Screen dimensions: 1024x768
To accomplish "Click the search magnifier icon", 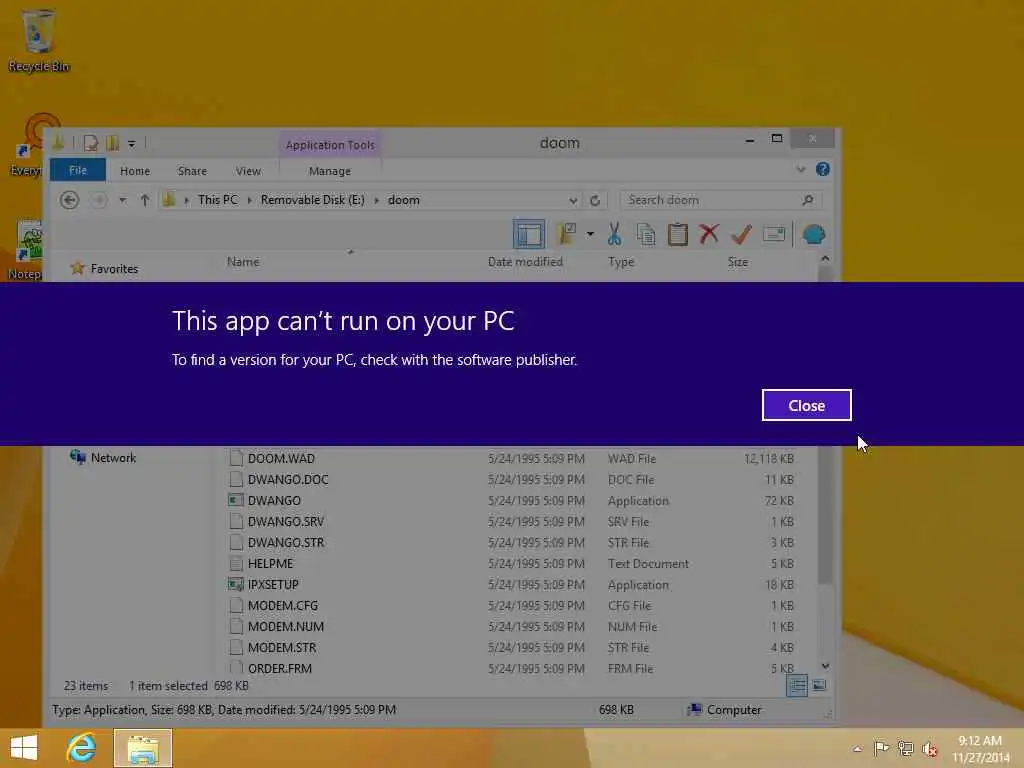I will click(x=808, y=200).
